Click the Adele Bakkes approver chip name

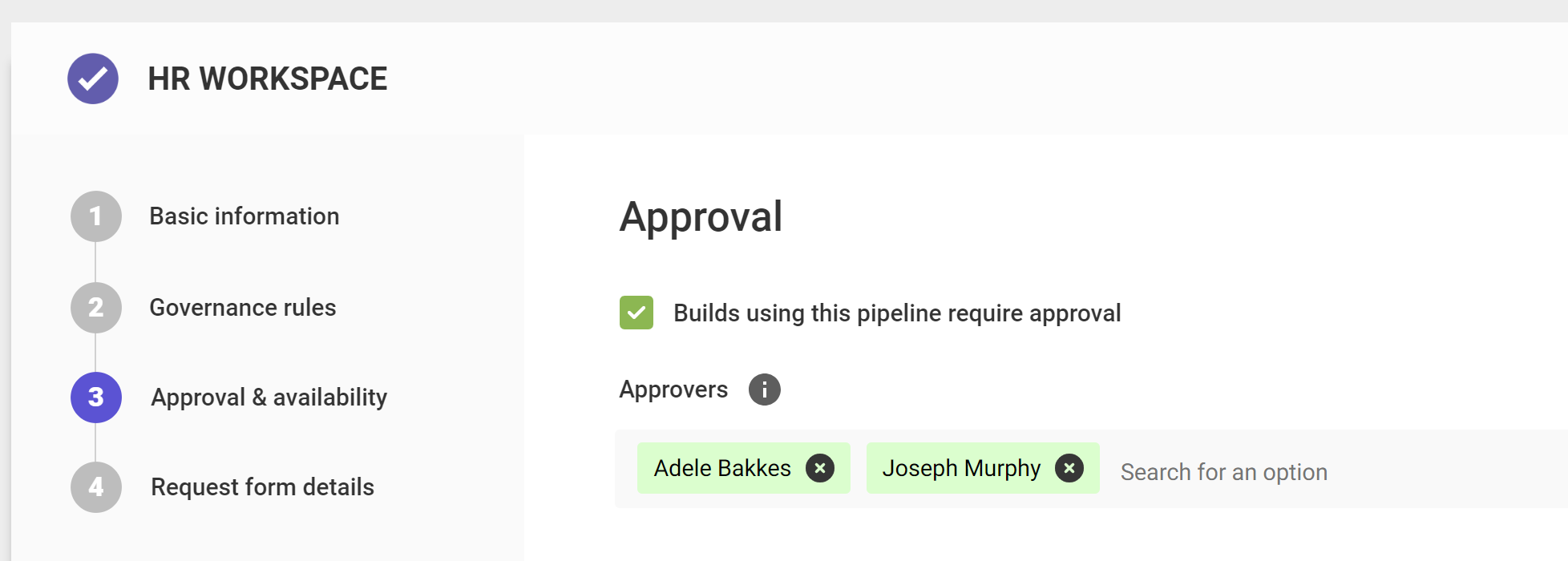pos(722,468)
